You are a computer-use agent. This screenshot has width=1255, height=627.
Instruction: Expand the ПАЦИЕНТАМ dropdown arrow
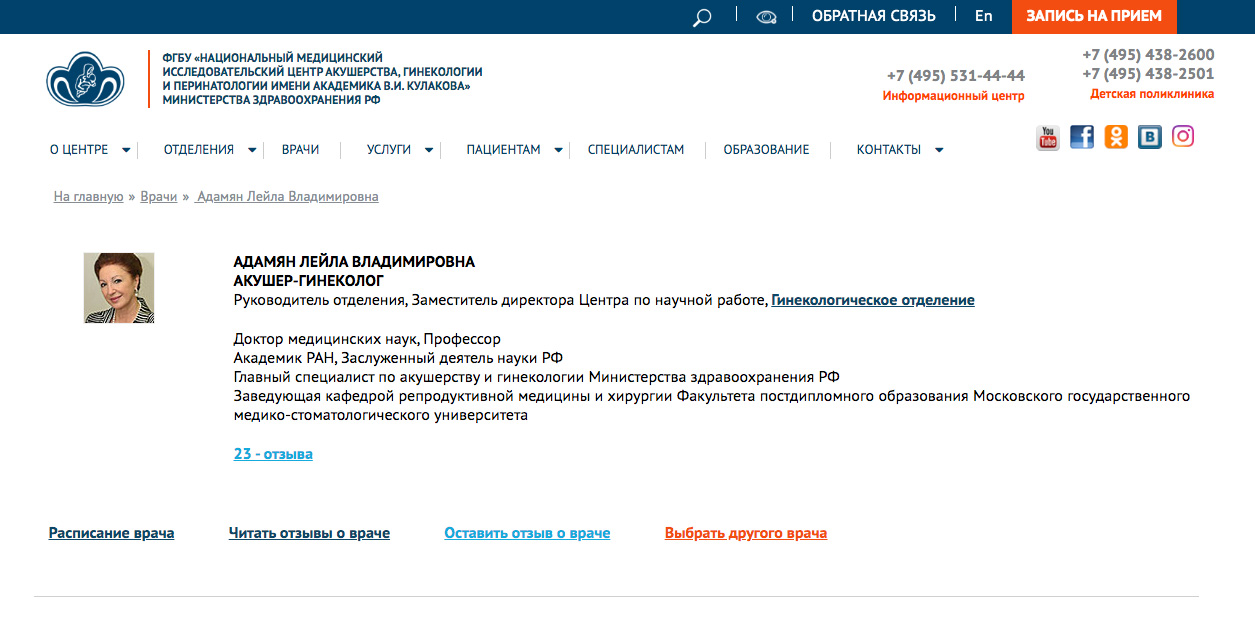tap(558, 150)
